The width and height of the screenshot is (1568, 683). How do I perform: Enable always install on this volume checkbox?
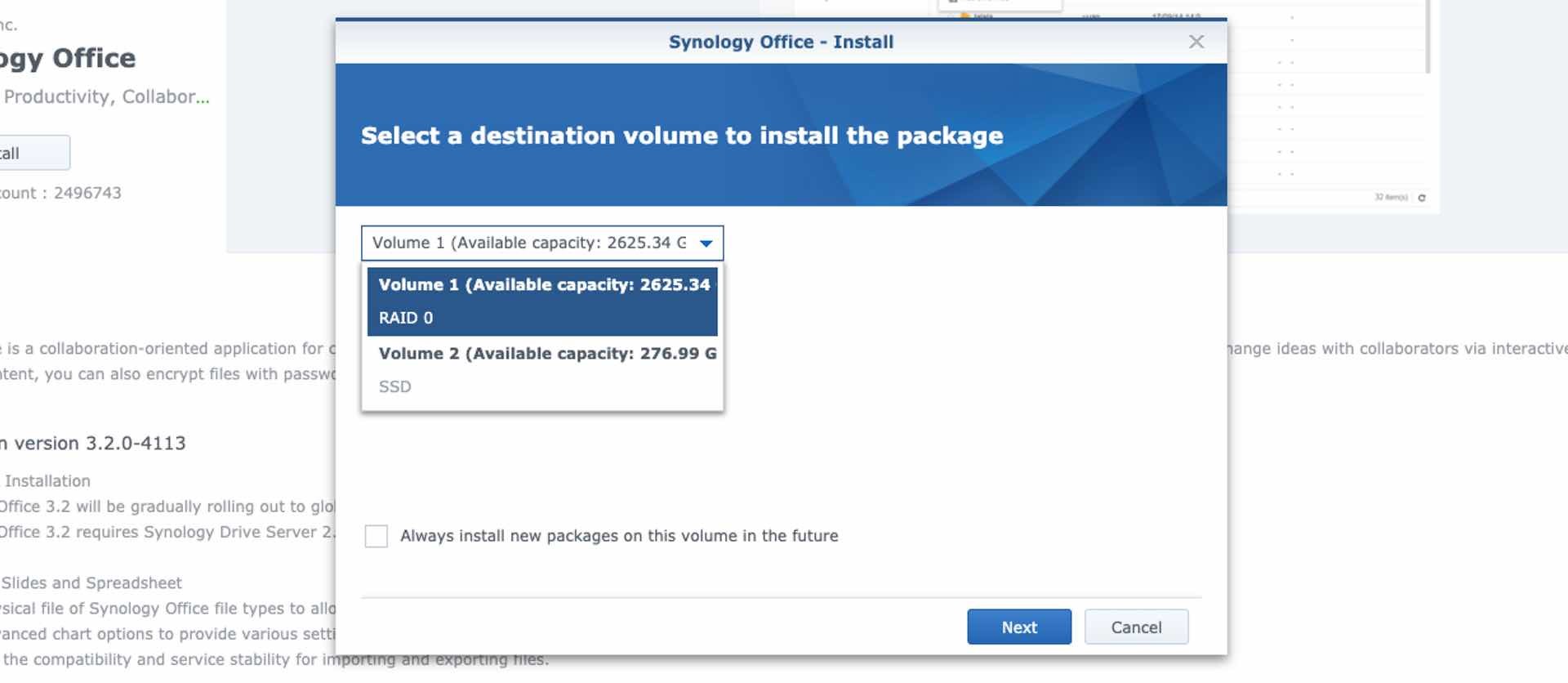[x=376, y=536]
